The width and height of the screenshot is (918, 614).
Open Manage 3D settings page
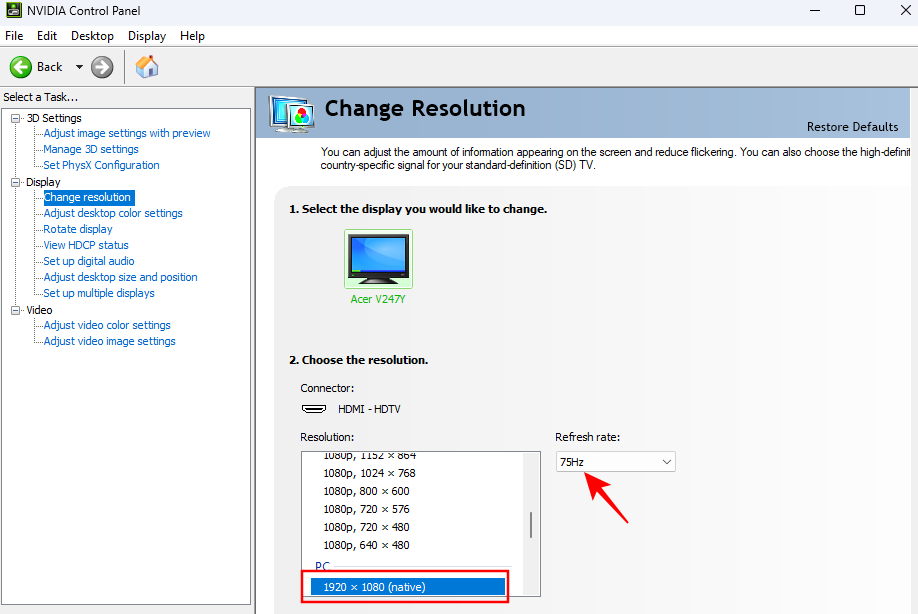[91, 149]
